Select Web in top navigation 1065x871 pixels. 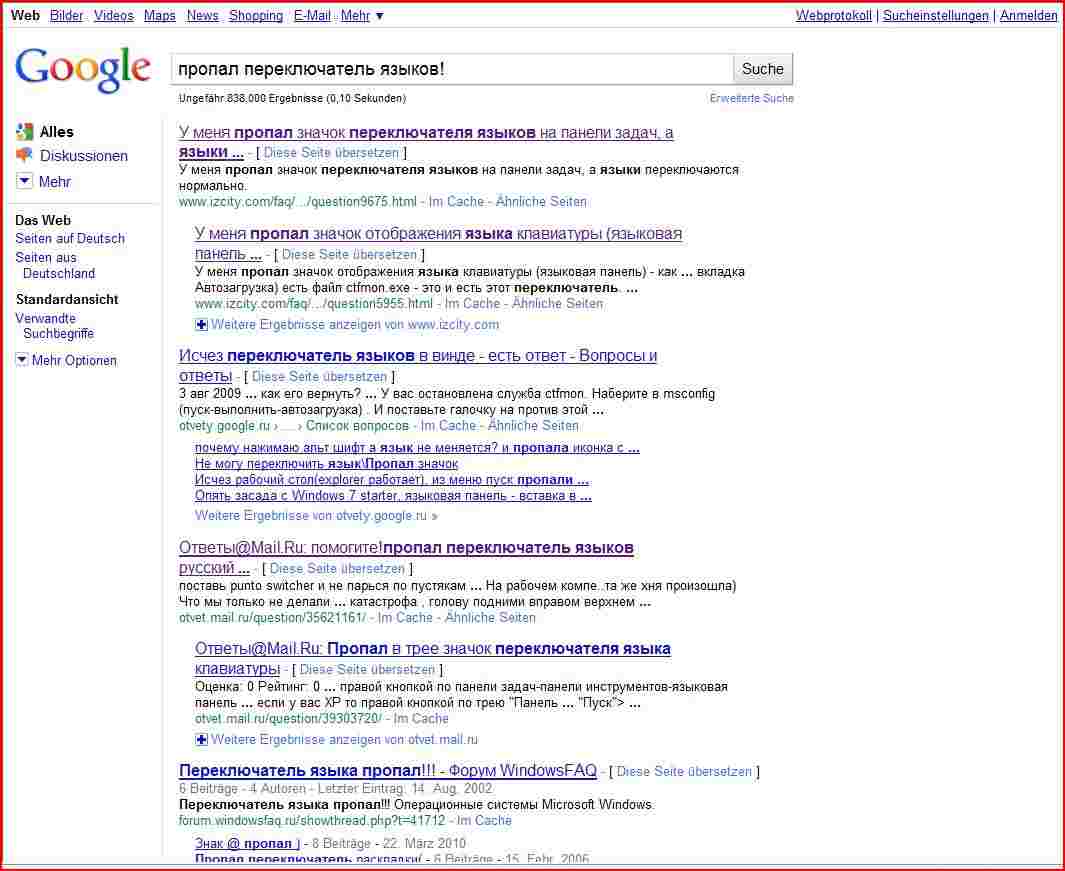(x=25, y=15)
